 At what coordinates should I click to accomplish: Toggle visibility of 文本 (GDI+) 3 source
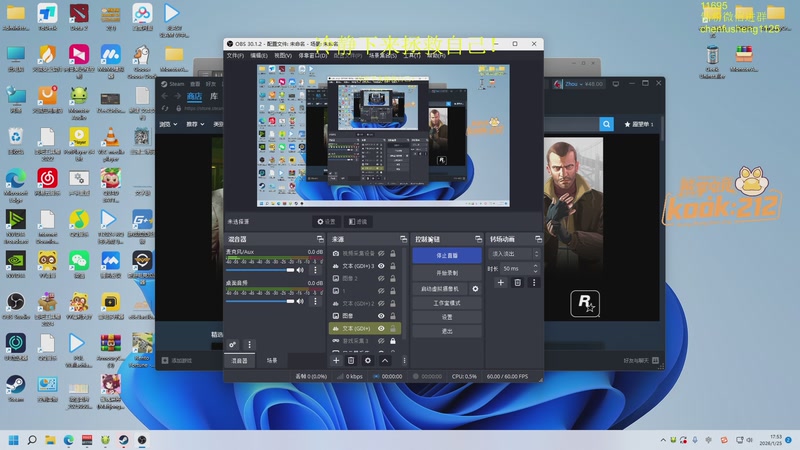tap(381, 266)
